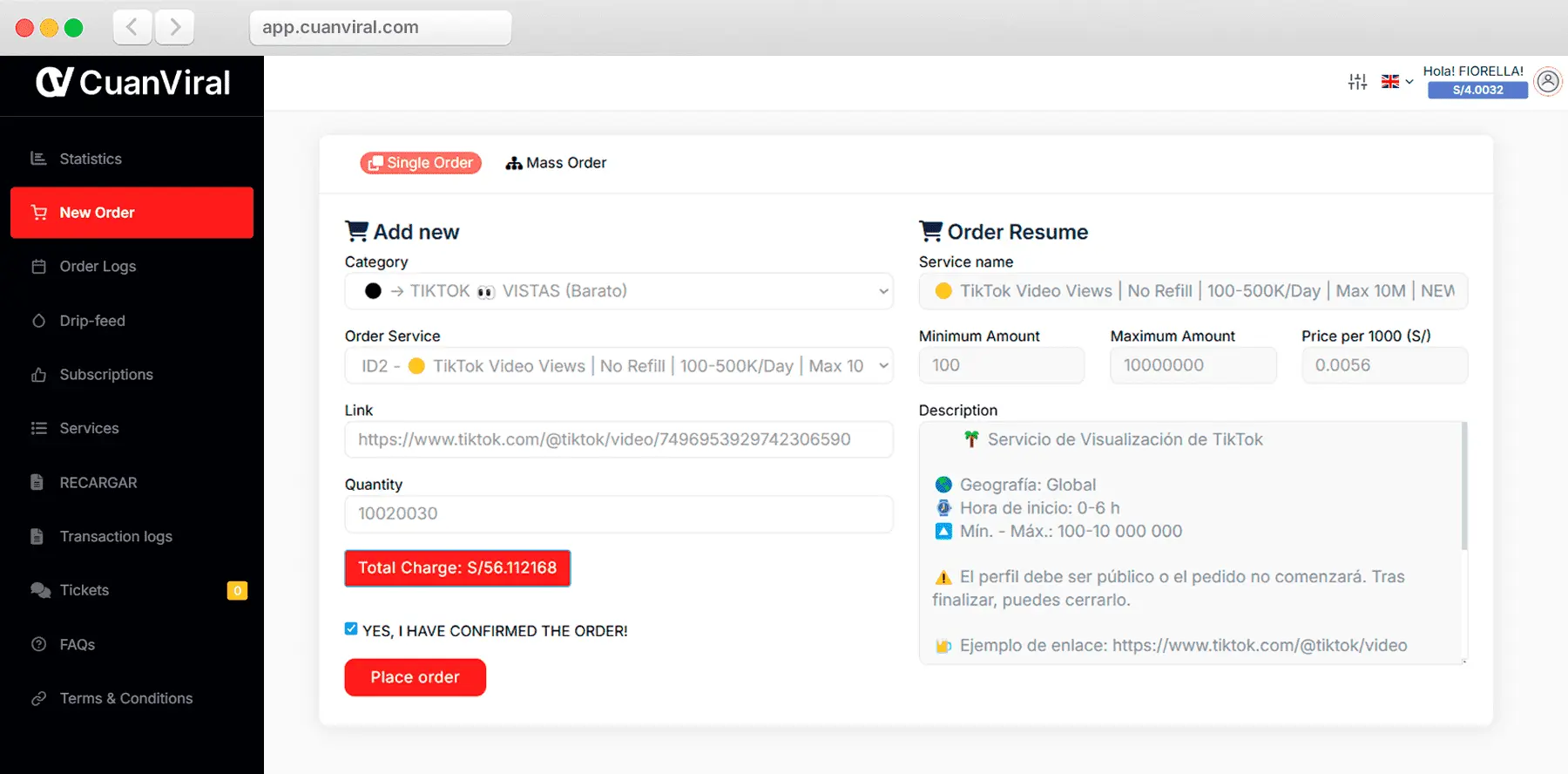This screenshot has height=774, width=1568.
Task: Click the Statistics chart icon in sidebar
Action: coord(38,159)
